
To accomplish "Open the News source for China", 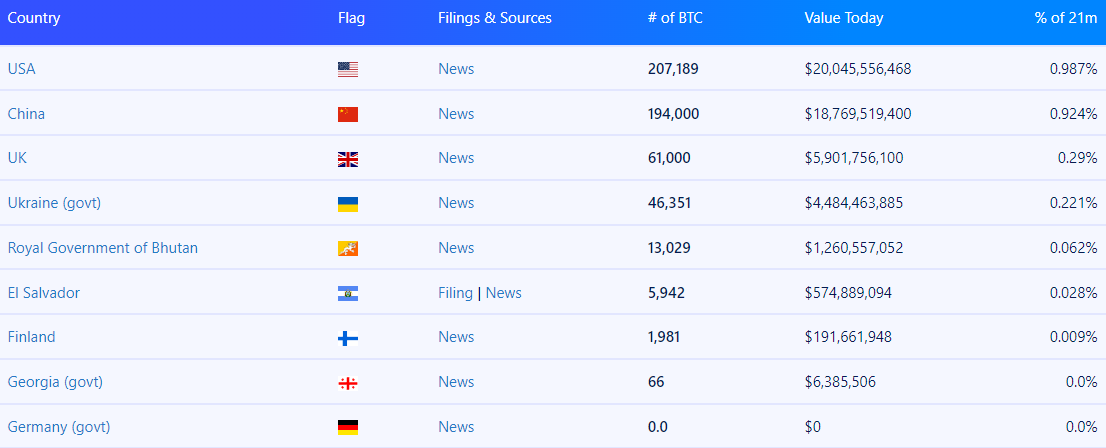I will click(456, 114).
